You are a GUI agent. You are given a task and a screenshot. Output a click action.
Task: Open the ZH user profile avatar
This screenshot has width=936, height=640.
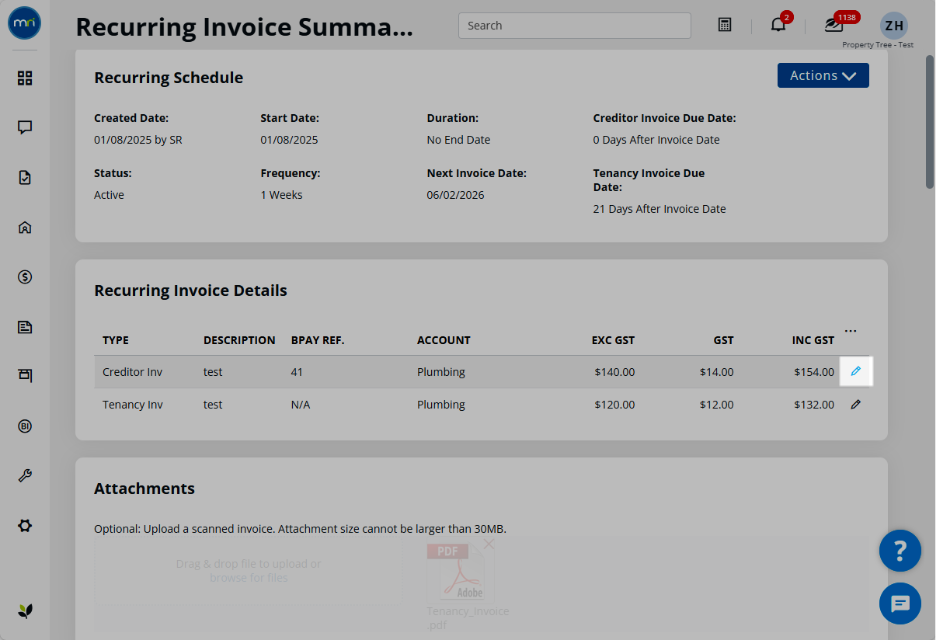coord(894,26)
